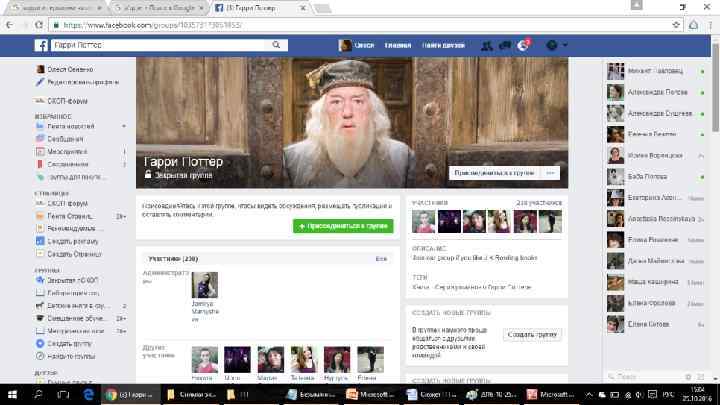
Task: Open the privacy shortcuts lock icon
Action: [x=552, y=45]
